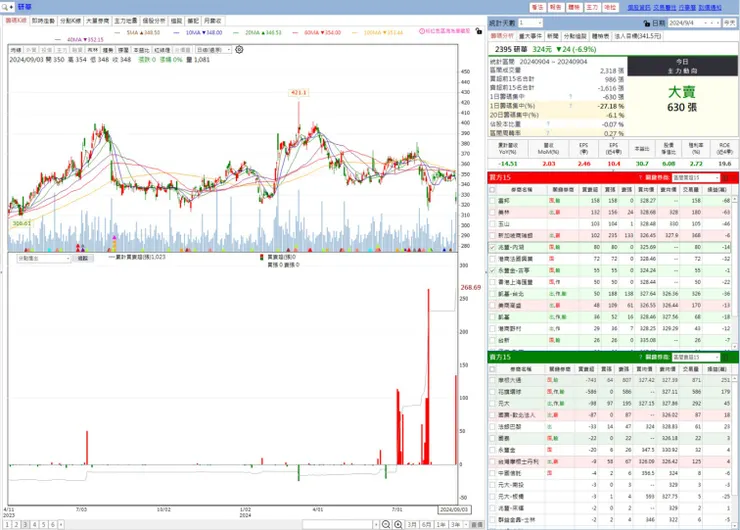
Task: Open the 買方15 關鍵券商 dropdown
Action: [696, 177]
